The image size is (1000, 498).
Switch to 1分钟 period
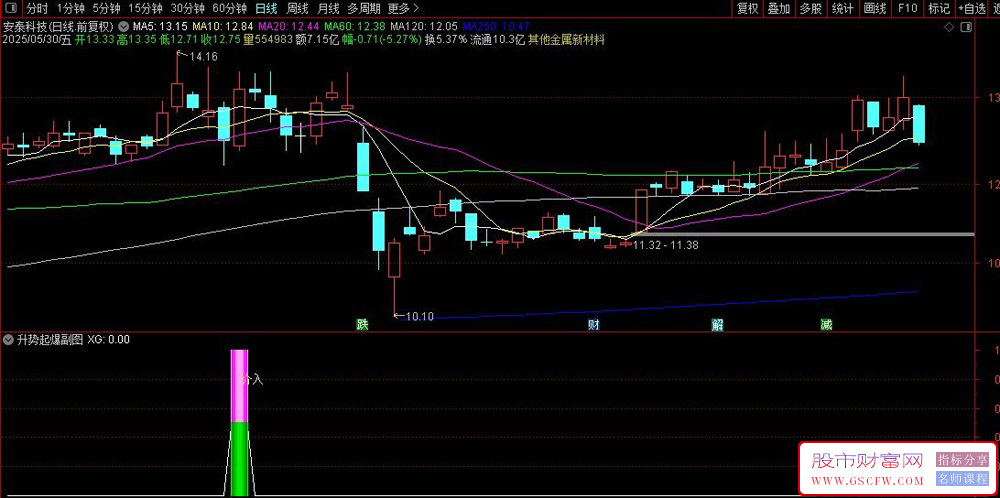pos(70,8)
